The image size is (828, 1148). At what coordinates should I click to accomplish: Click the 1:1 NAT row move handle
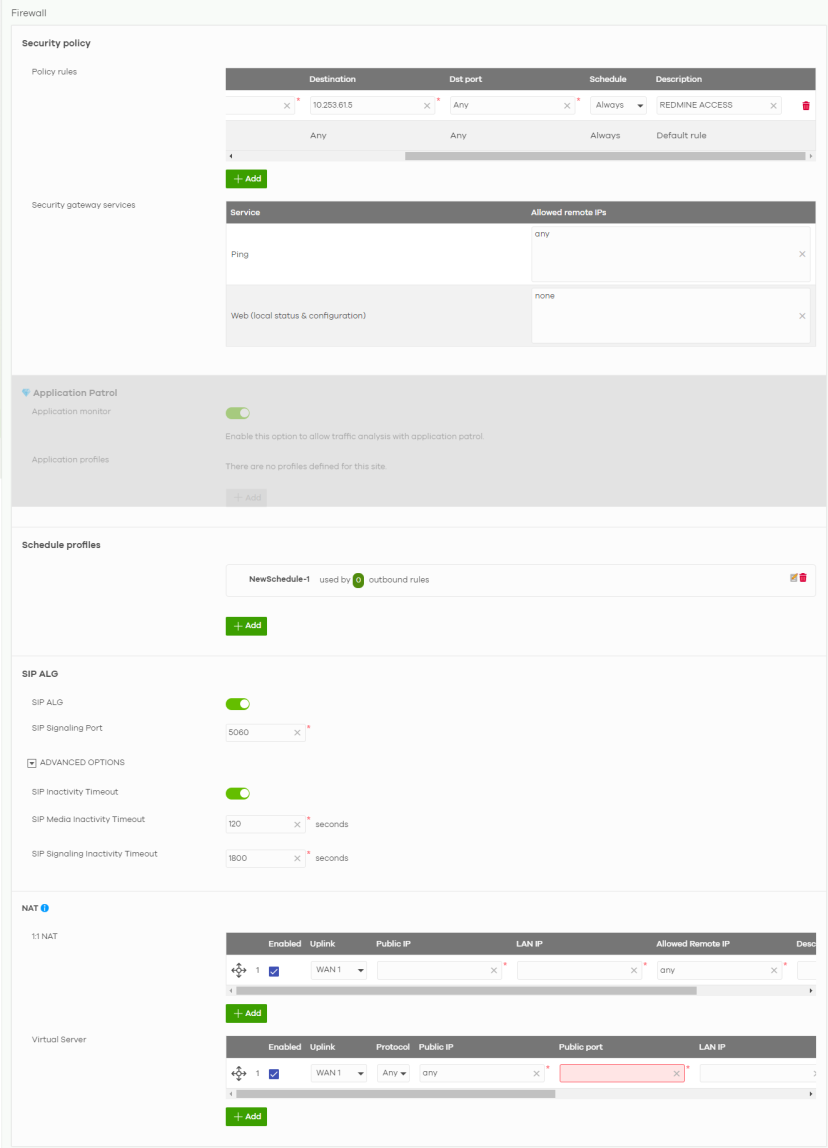coord(238,970)
